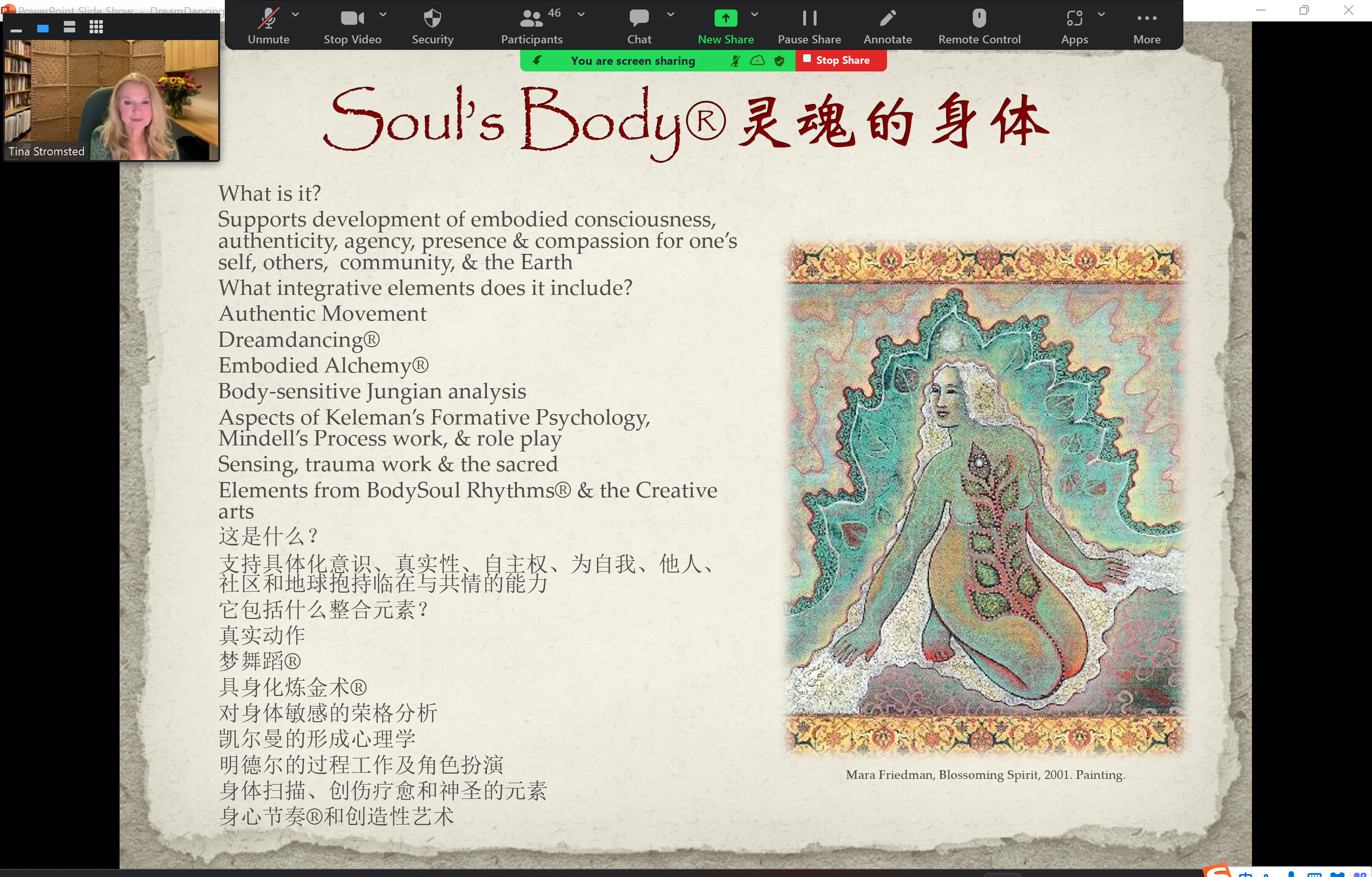Click caption 'Mara Friedman, Blossoming Spirit, 2001'
The height and width of the screenshot is (877, 1372).
tap(985, 775)
